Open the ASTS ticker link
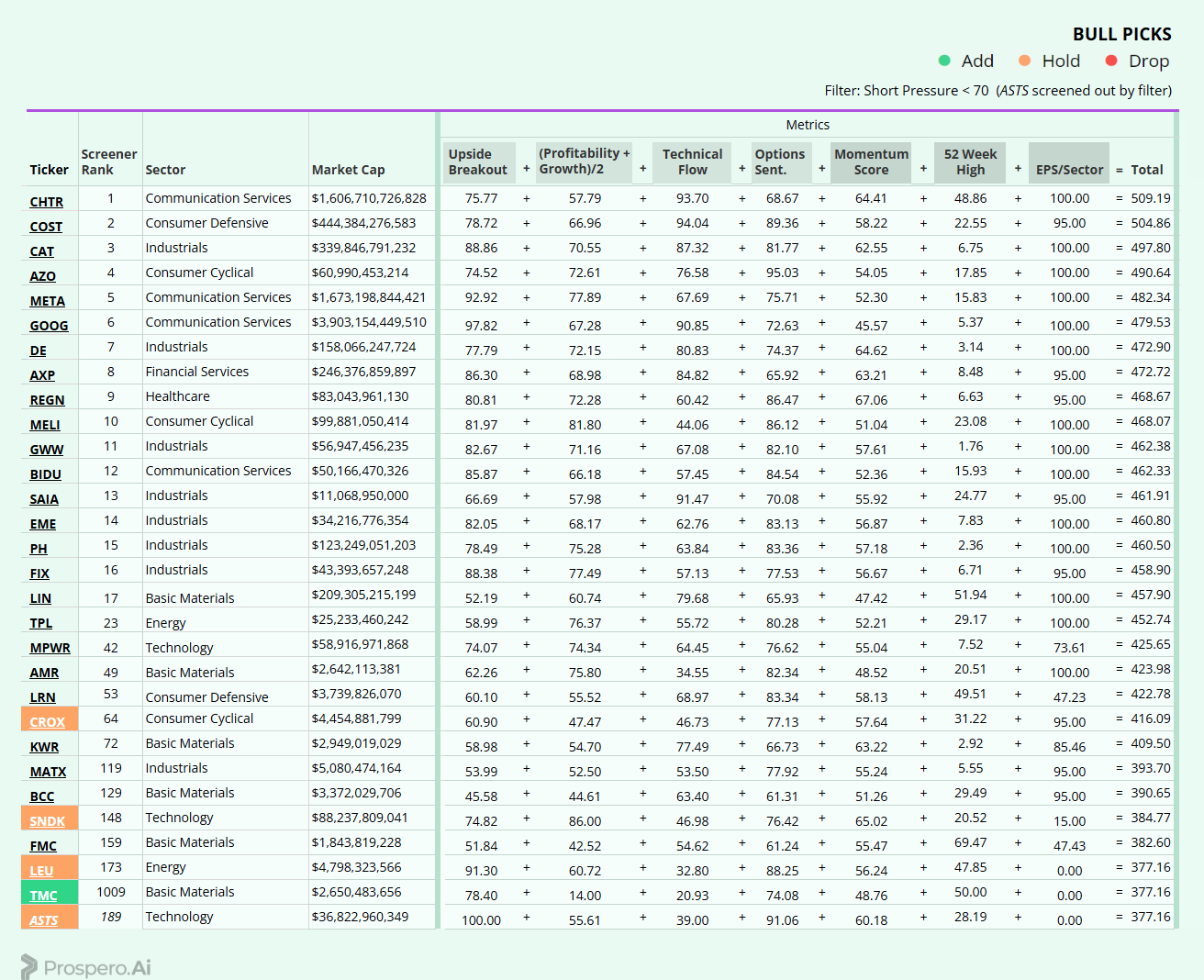 [43, 920]
